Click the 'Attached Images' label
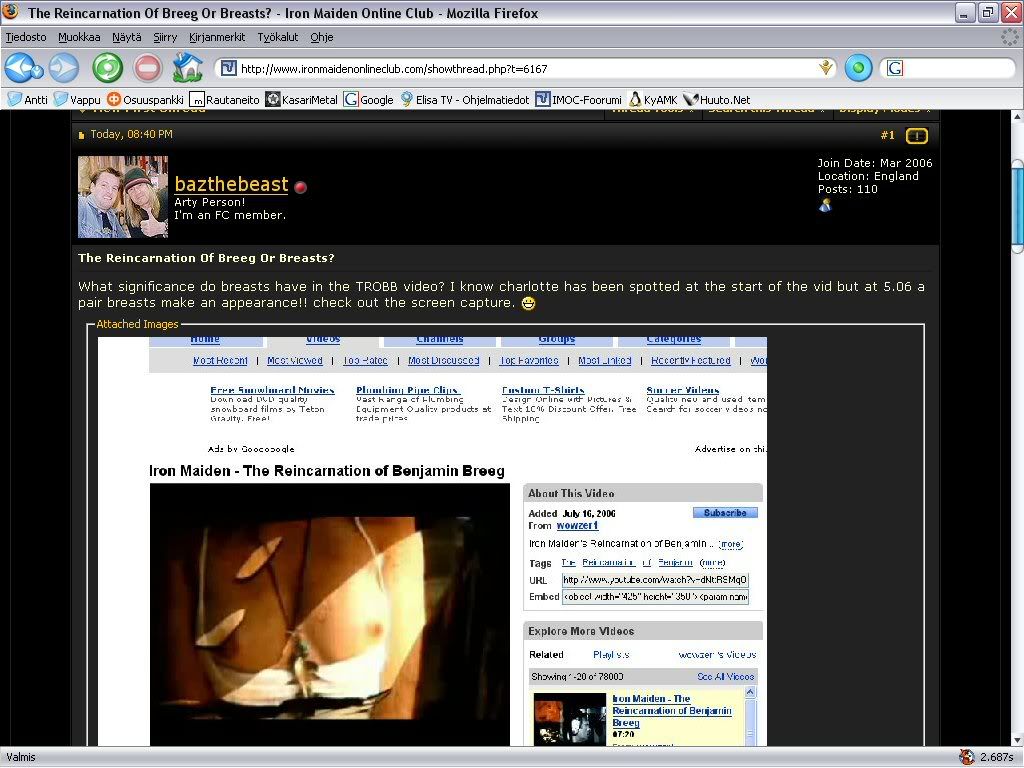Viewport: 1024px width, 768px height. (137, 324)
